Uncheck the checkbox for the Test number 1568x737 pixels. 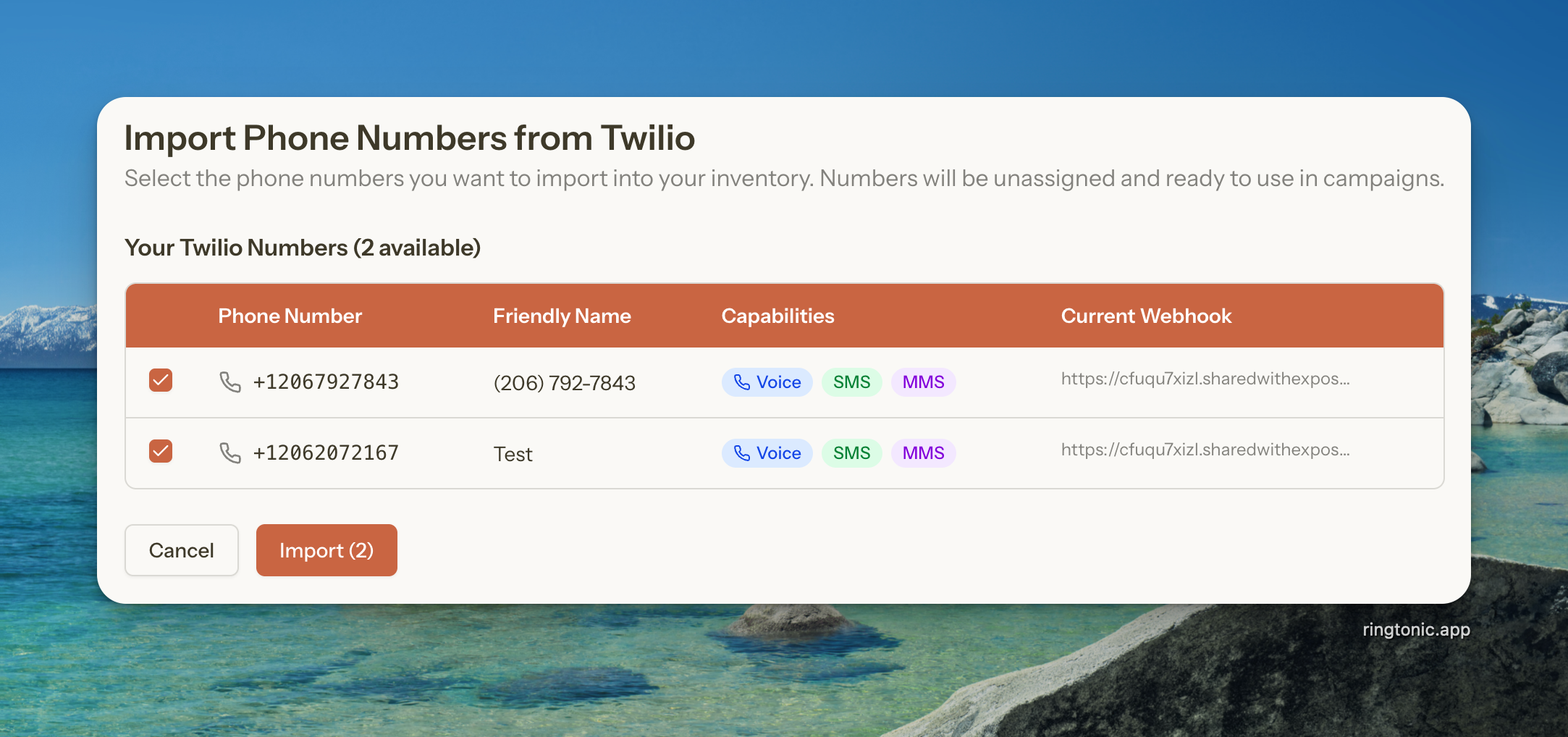(161, 451)
